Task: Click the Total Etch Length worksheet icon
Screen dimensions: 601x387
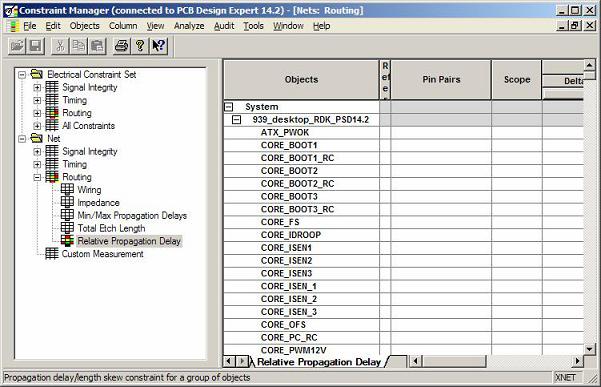Action: [67, 228]
